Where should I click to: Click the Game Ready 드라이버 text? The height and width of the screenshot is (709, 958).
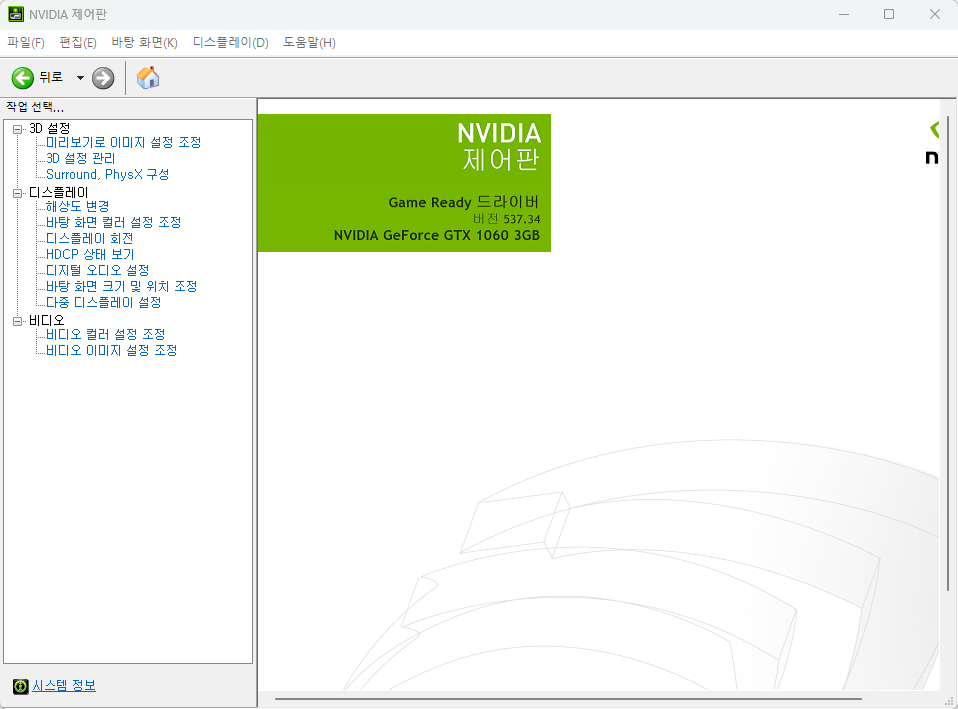tap(464, 202)
